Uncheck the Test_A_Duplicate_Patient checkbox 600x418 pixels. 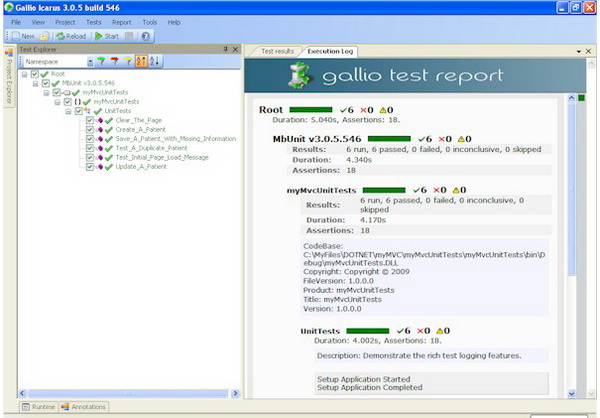pos(90,148)
